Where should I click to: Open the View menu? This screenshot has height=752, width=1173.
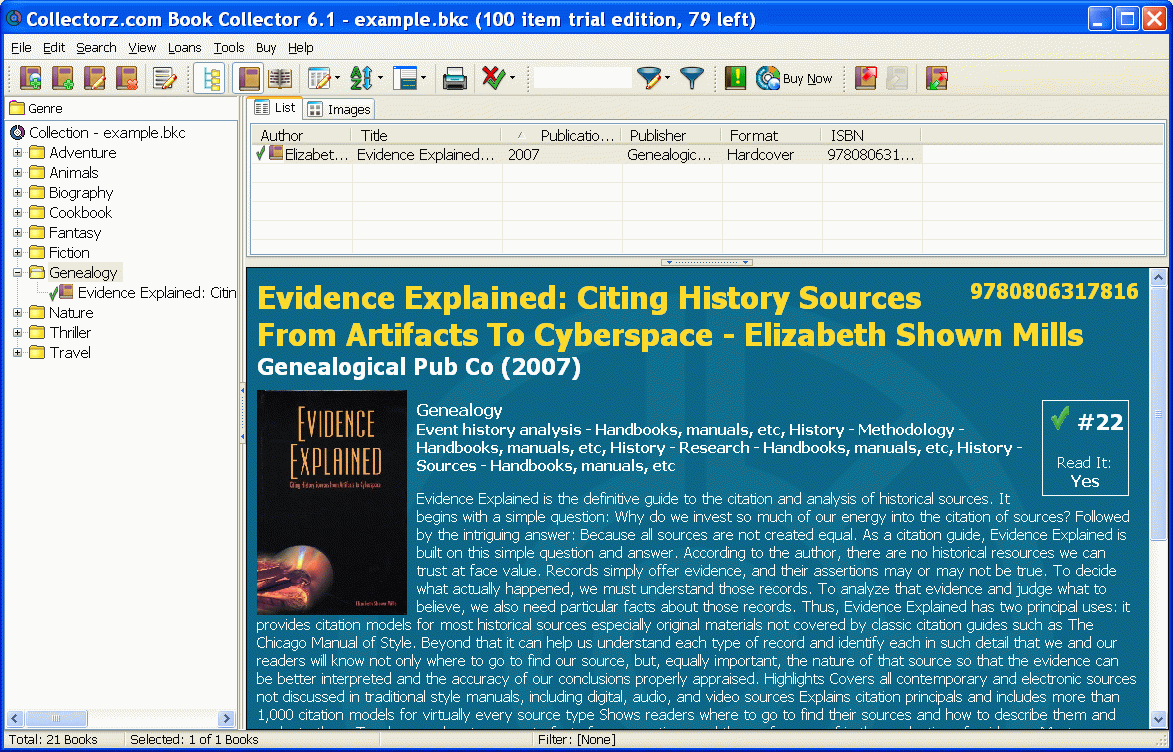pyautogui.click(x=142, y=48)
